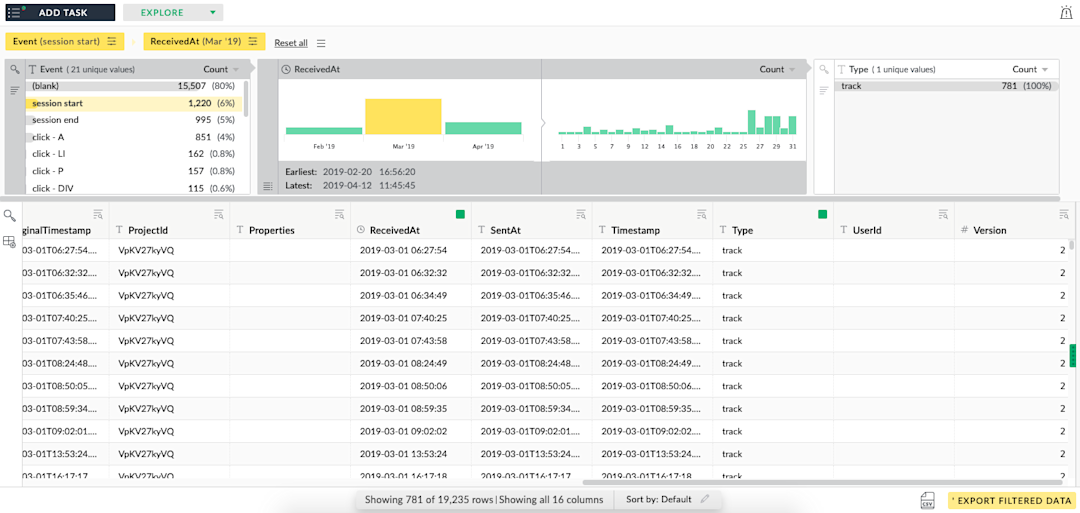This screenshot has width=1080, height=513.
Task: Click the Timestamp column header
Action: click(x=636, y=230)
